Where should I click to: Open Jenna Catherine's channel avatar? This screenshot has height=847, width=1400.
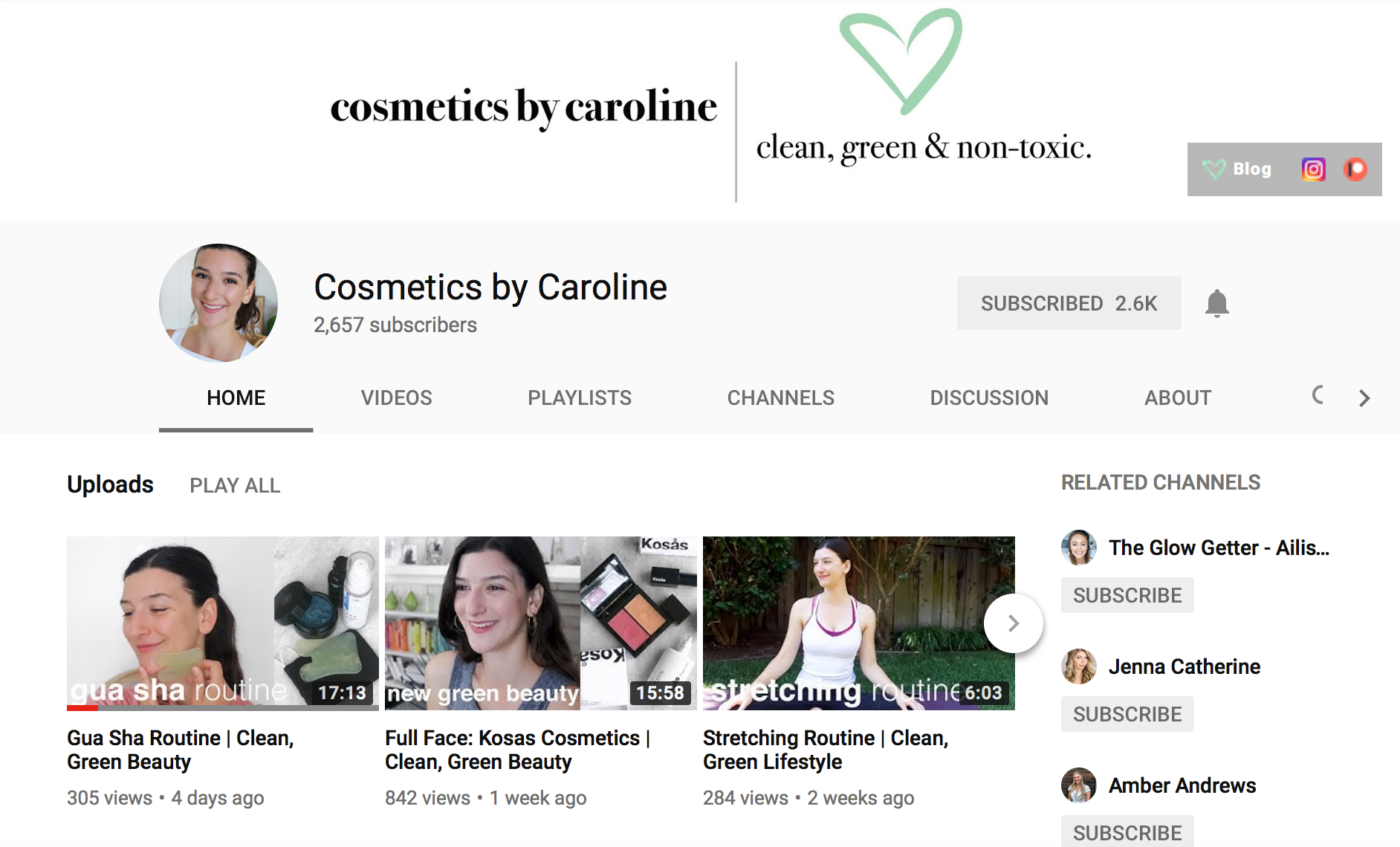(x=1079, y=666)
